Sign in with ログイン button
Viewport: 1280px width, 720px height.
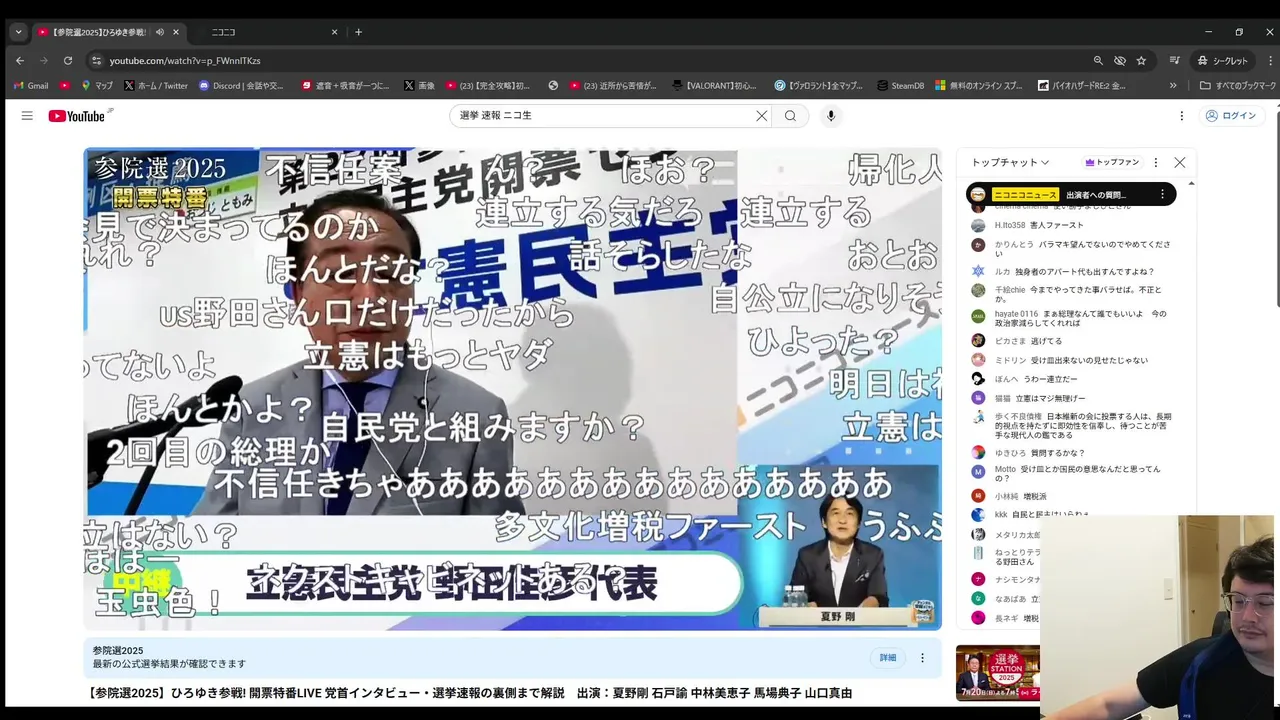click(x=1230, y=116)
